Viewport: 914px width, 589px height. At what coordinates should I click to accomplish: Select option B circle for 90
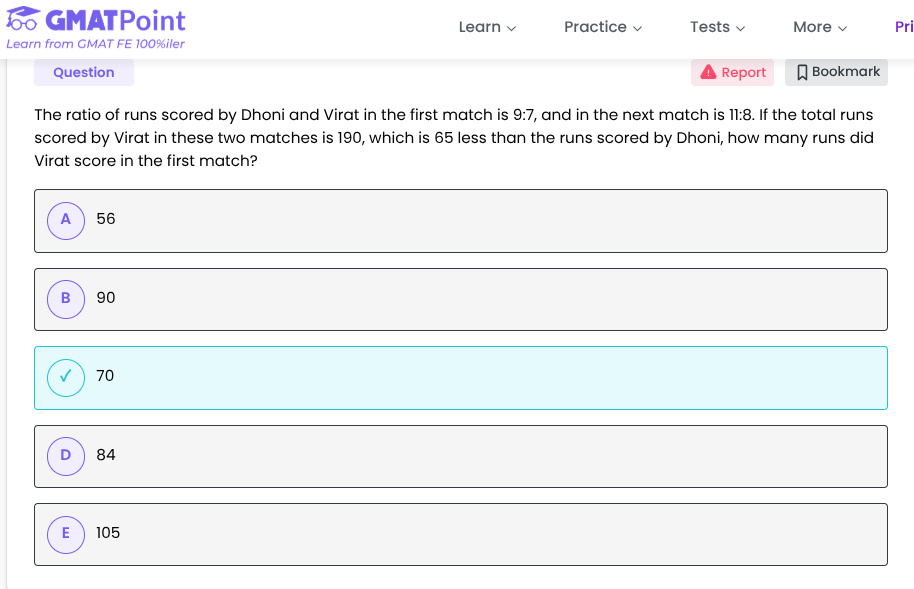(x=66, y=298)
